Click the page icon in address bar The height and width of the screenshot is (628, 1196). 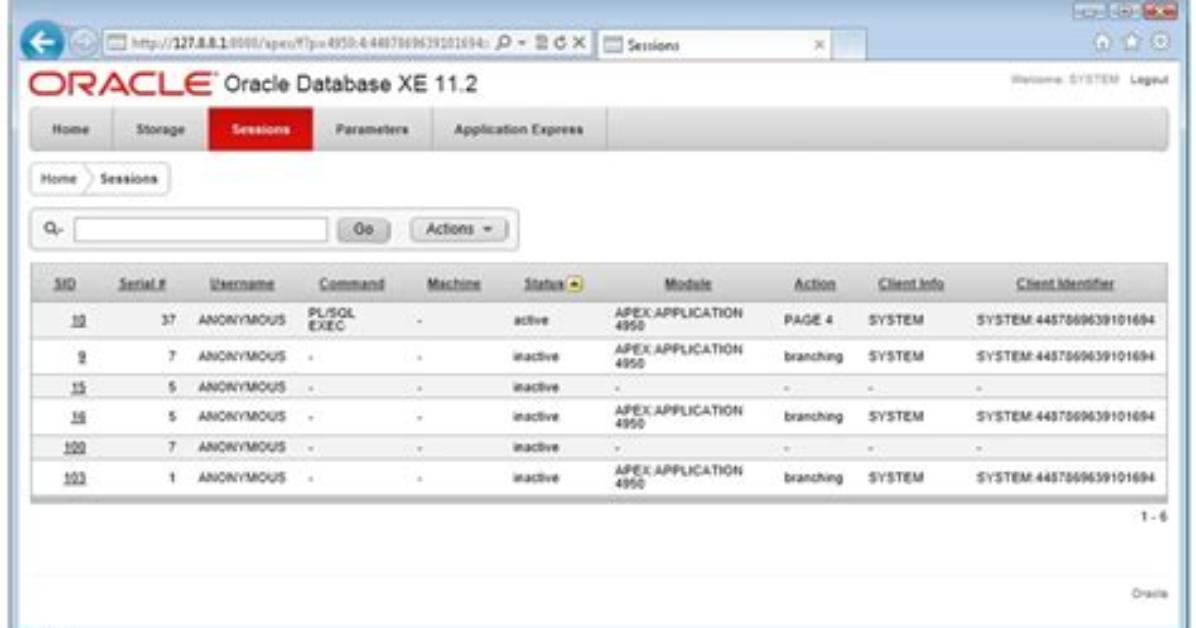[116, 43]
